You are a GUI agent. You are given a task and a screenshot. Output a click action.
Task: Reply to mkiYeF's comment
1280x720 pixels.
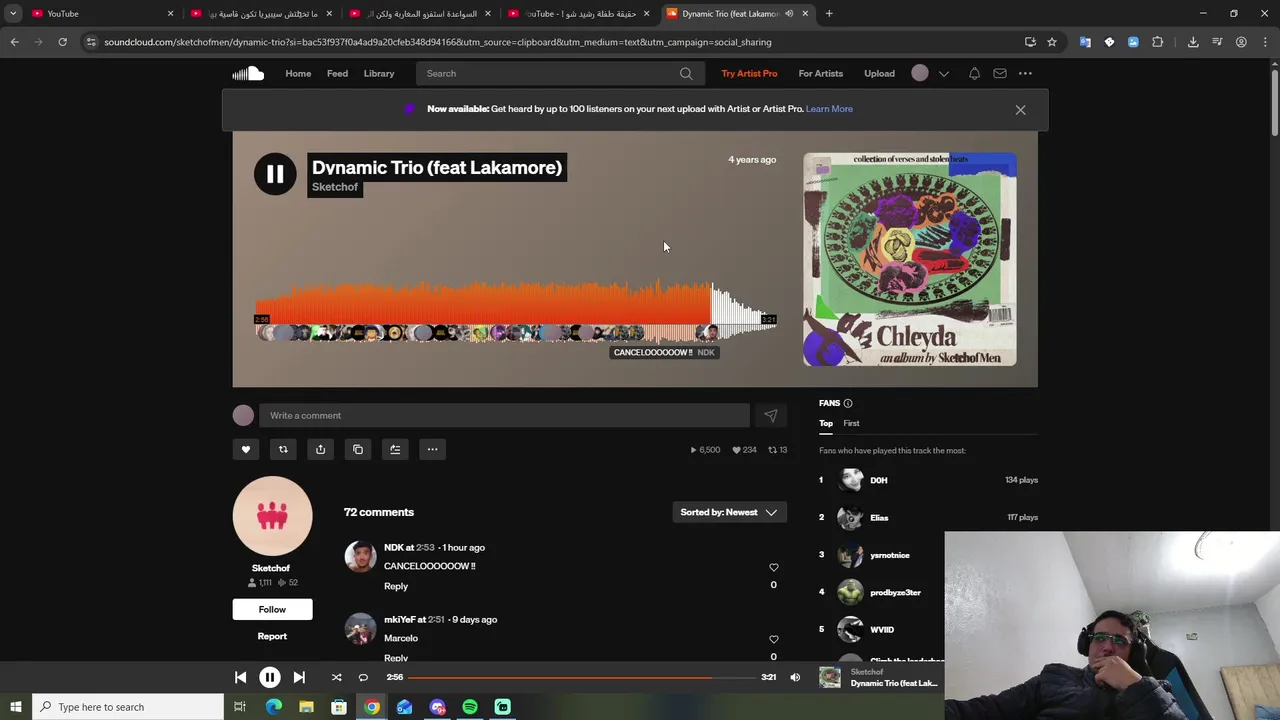tap(396, 658)
